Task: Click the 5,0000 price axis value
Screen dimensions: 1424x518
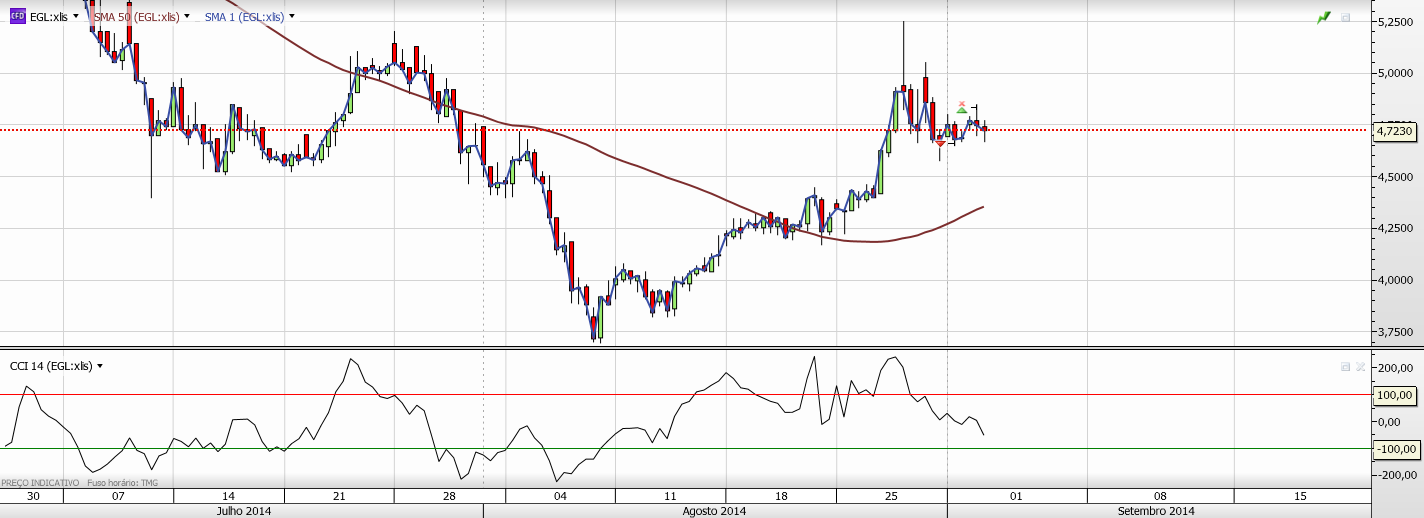Action: (1395, 73)
